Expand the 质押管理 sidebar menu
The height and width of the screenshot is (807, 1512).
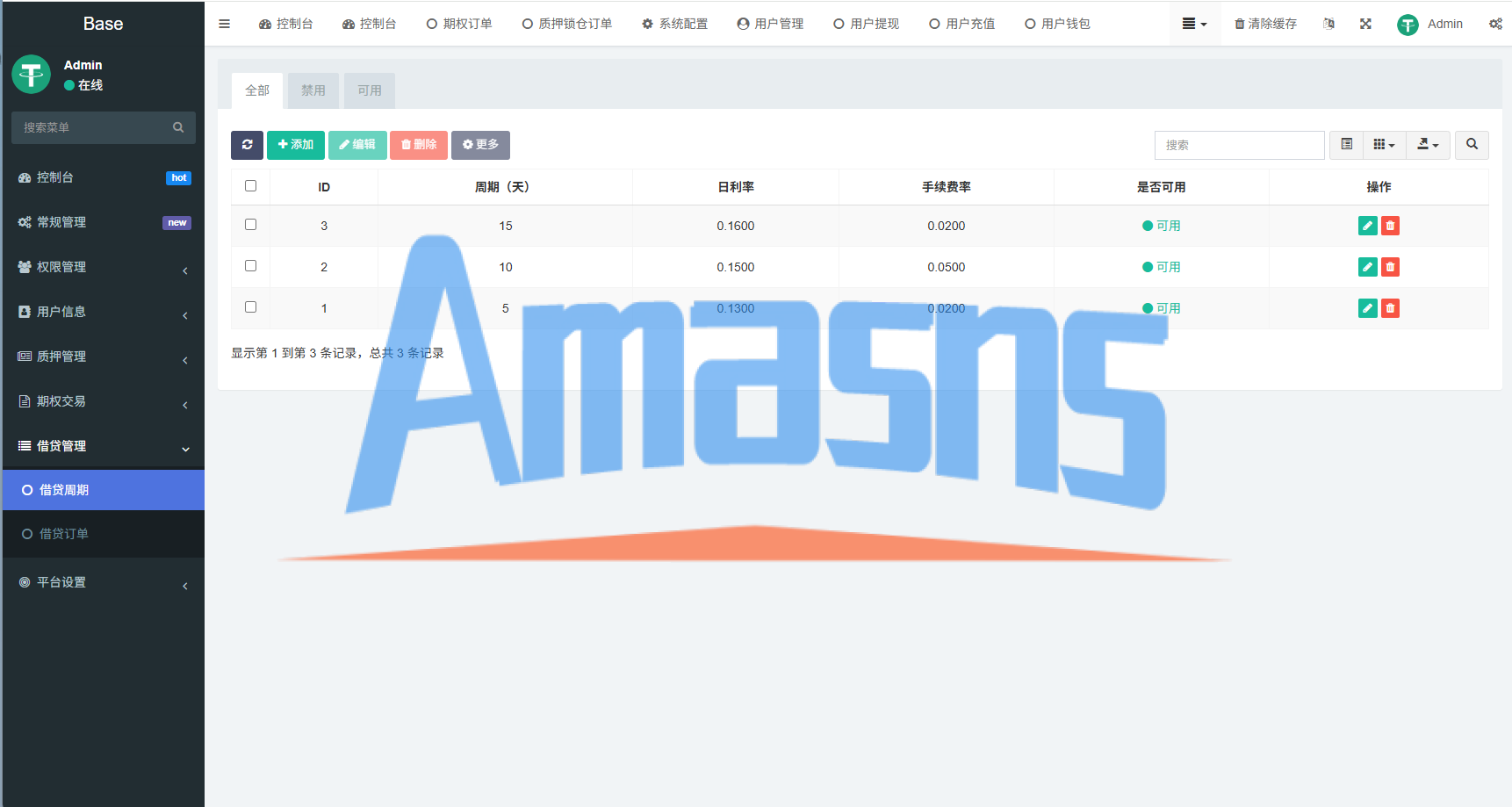pyautogui.click(x=104, y=357)
